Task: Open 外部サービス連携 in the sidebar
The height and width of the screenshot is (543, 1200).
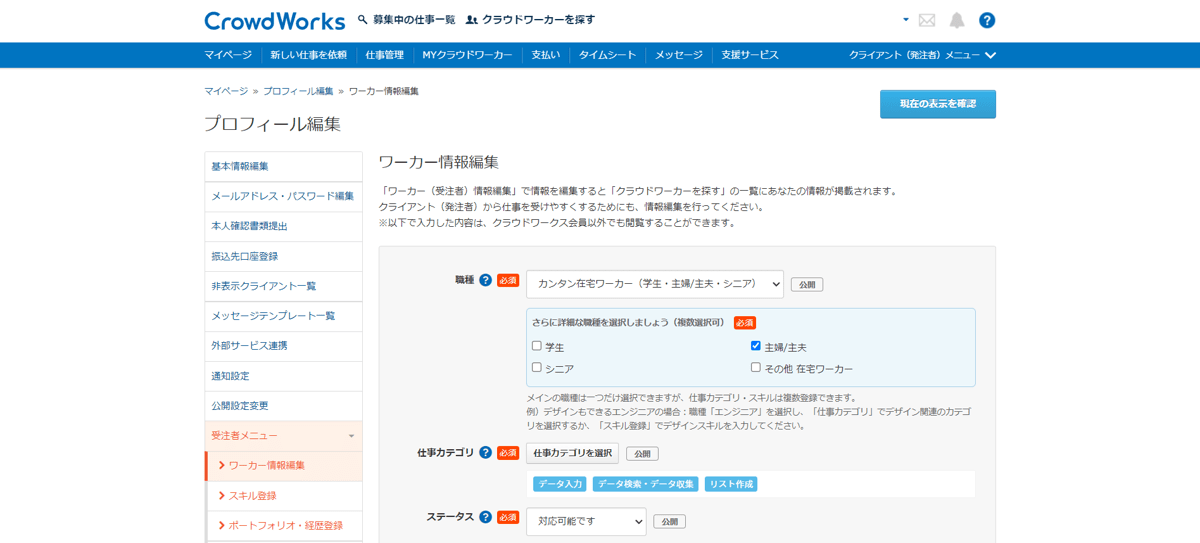Action: click(284, 346)
